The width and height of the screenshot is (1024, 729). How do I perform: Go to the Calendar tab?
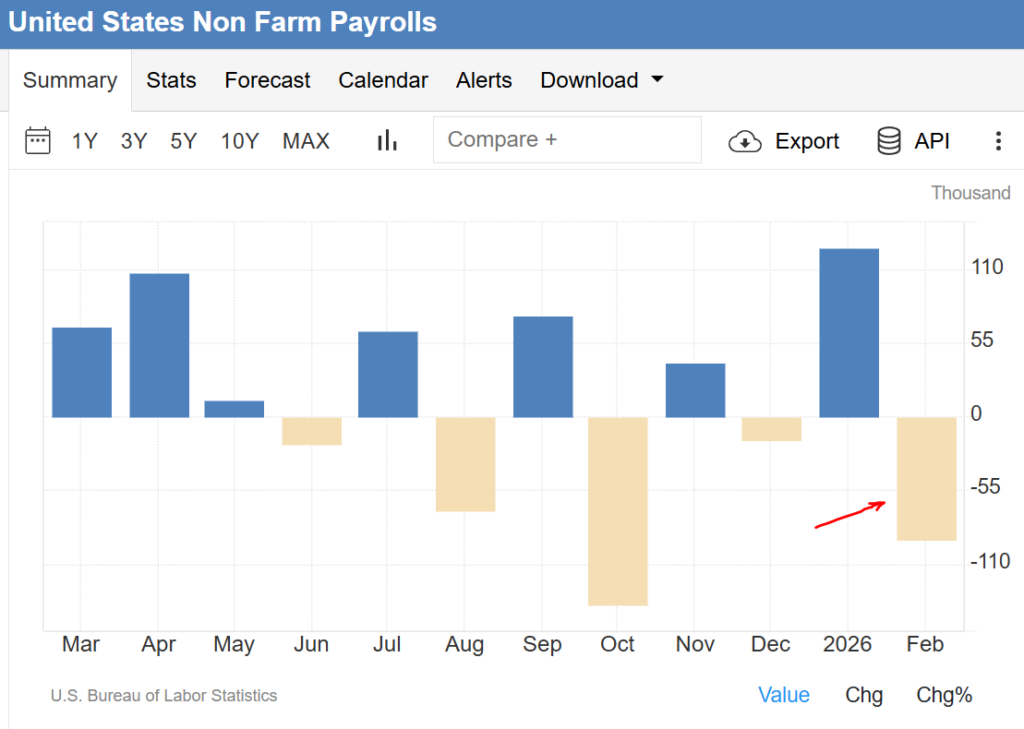point(383,81)
